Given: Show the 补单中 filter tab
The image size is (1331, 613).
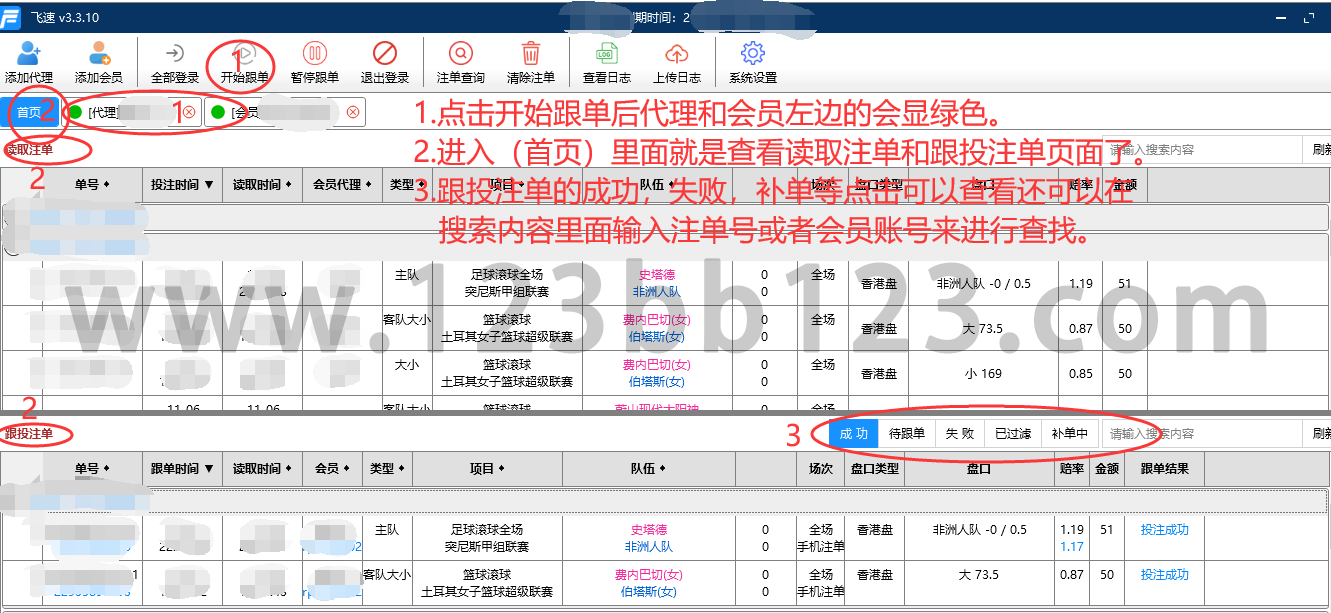Looking at the screenshot, I should (x=1070, y=434).
